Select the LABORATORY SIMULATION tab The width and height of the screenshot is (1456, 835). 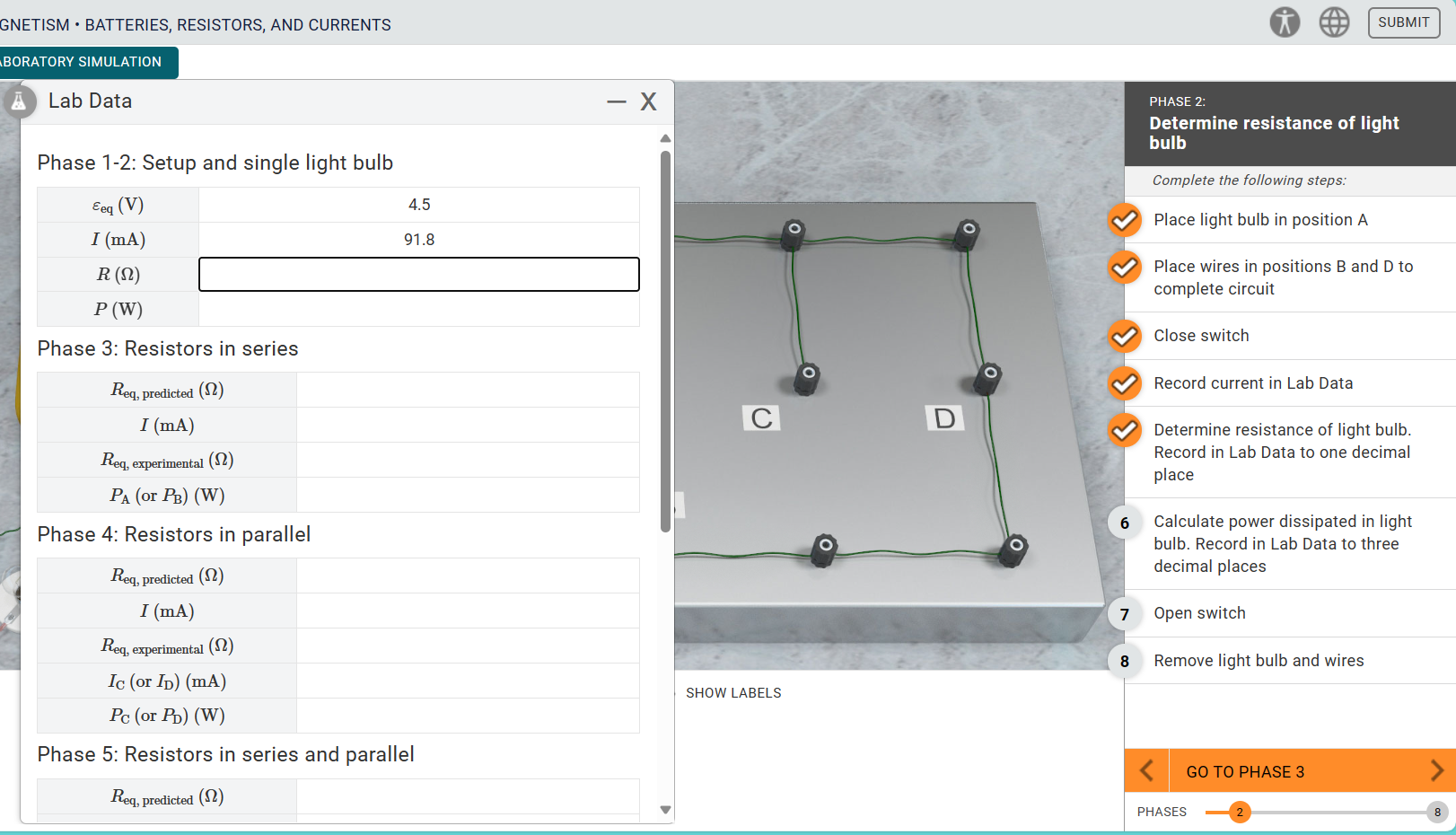pos(81,62)
